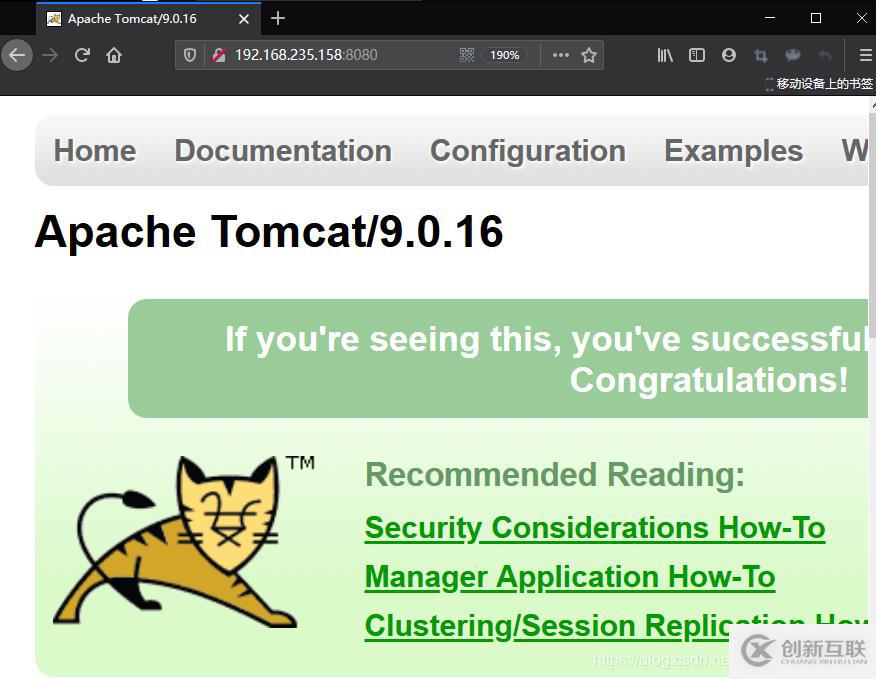
Task: Show insecure connection site information
Action: 219,55
